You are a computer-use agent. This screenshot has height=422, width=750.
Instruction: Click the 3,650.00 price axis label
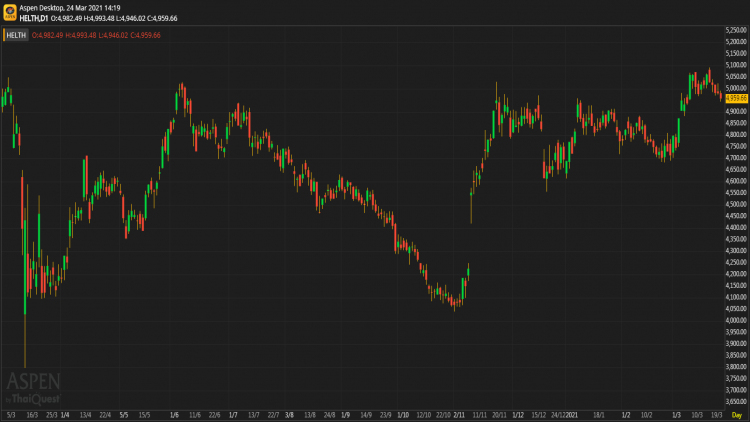736,402
